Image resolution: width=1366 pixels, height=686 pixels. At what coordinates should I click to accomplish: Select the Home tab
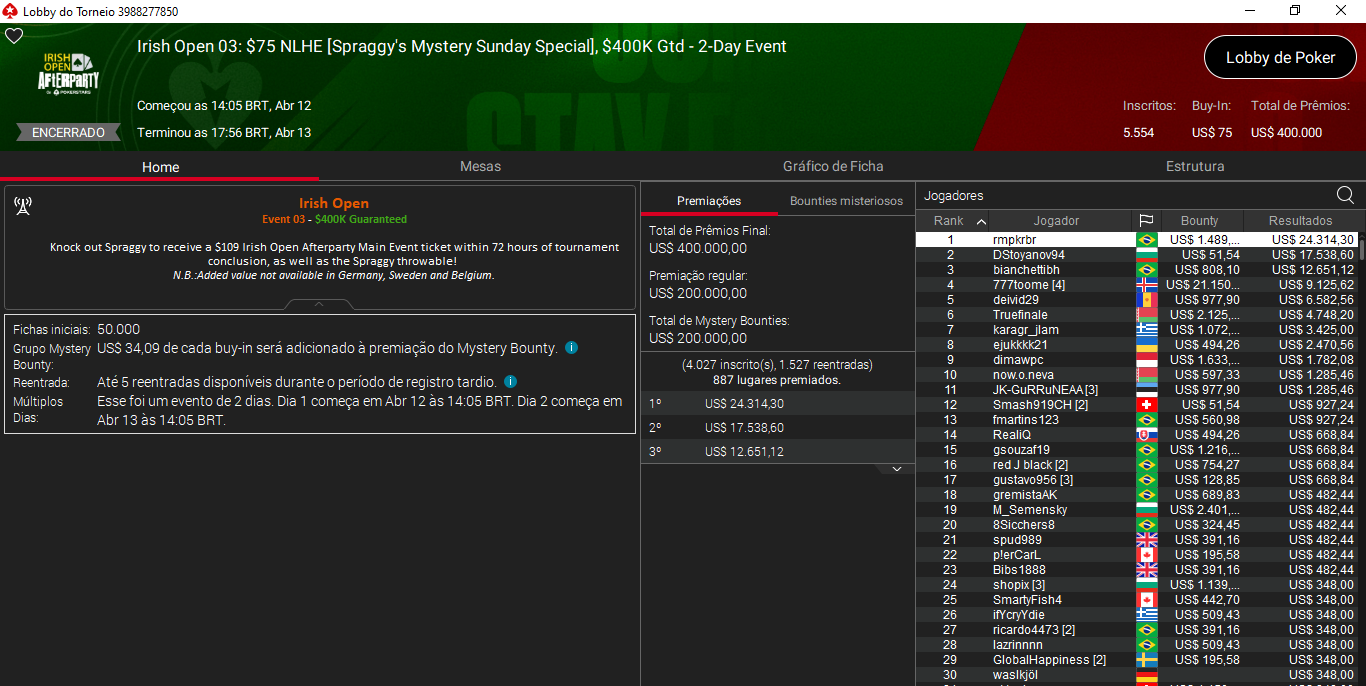click(160, 166)
